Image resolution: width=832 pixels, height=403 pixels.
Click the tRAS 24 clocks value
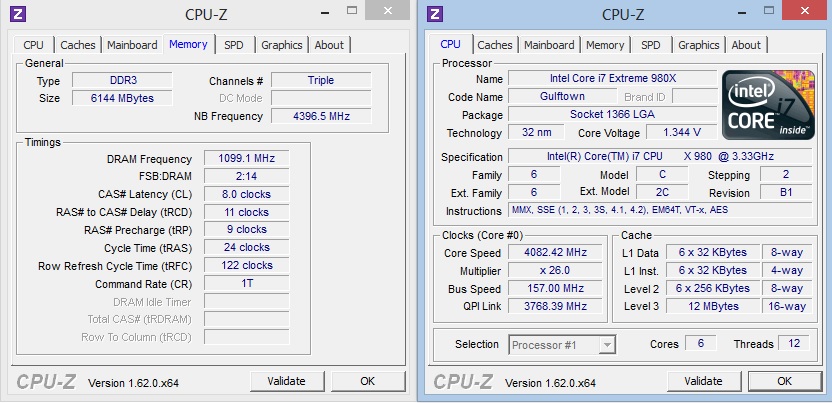[x=247, y=248]
